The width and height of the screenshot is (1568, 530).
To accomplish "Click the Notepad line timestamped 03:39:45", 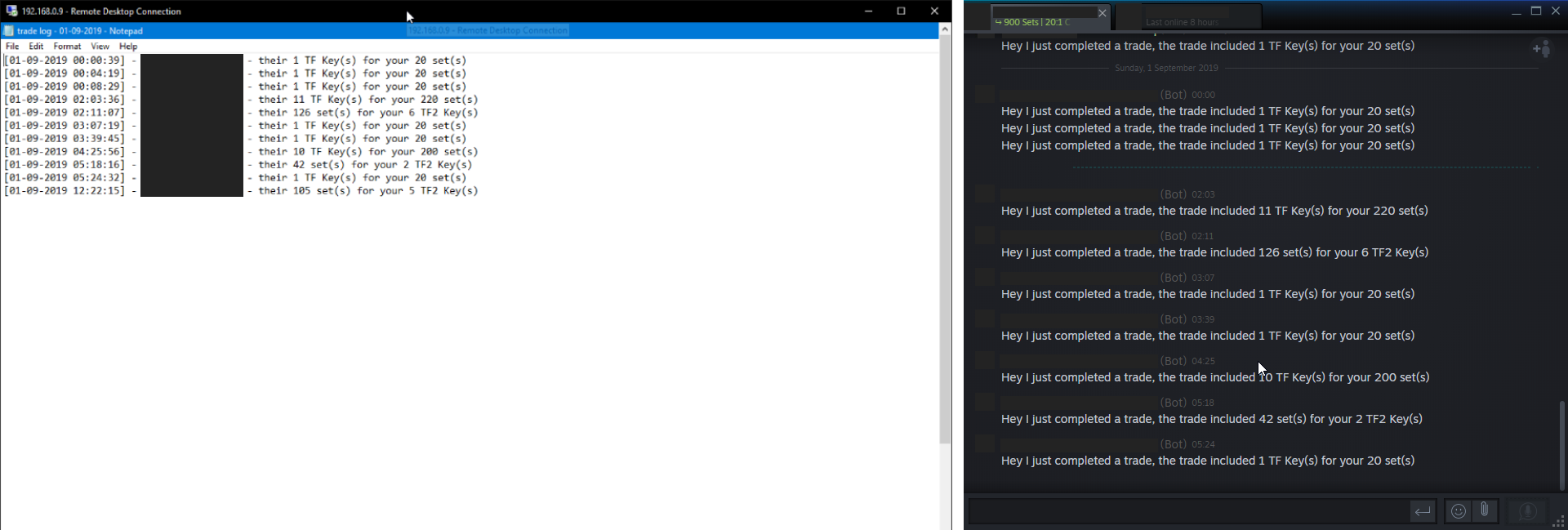I will click(x=235, y=139).
